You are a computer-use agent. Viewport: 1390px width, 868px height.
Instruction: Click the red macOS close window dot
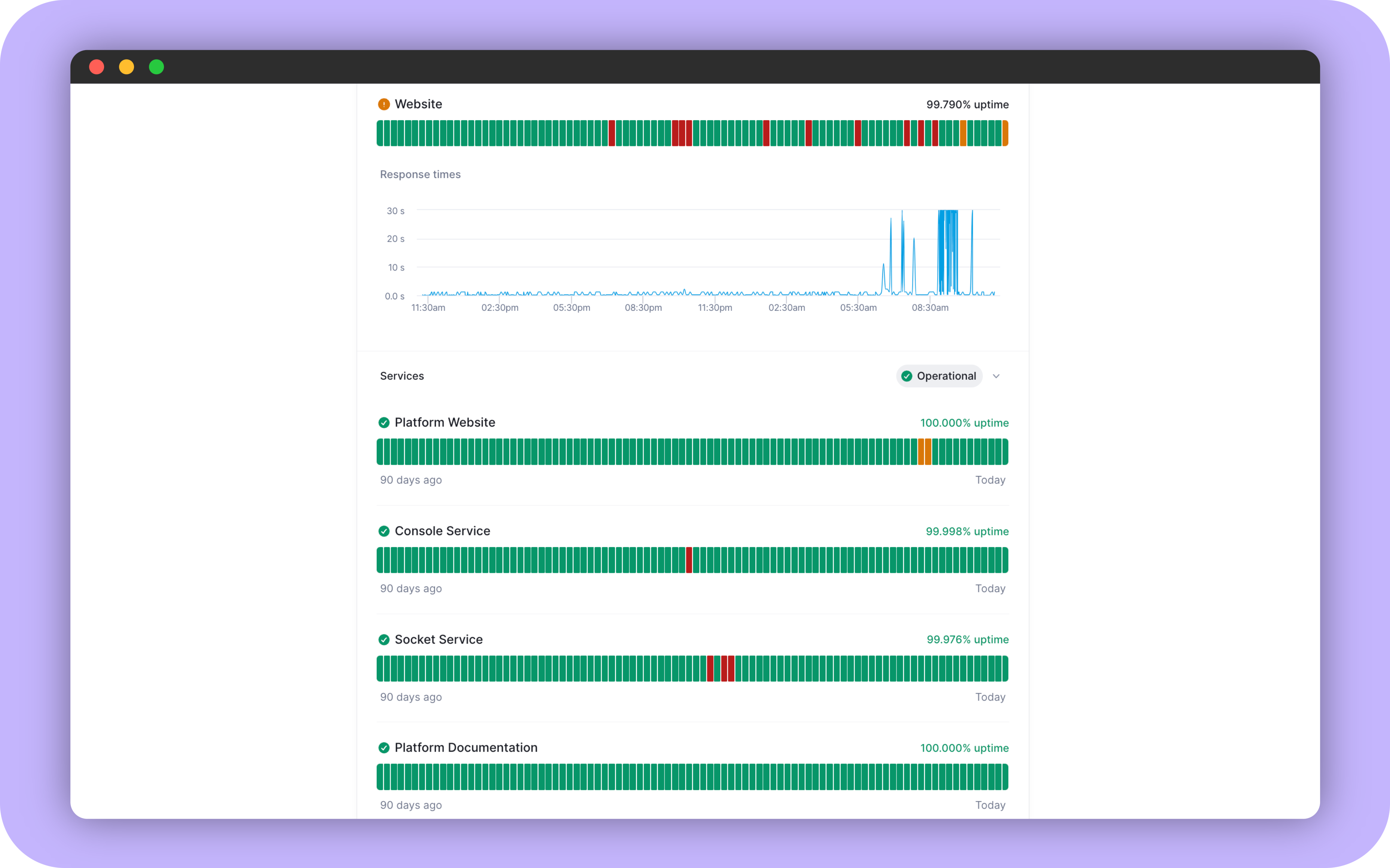[97, 67]
